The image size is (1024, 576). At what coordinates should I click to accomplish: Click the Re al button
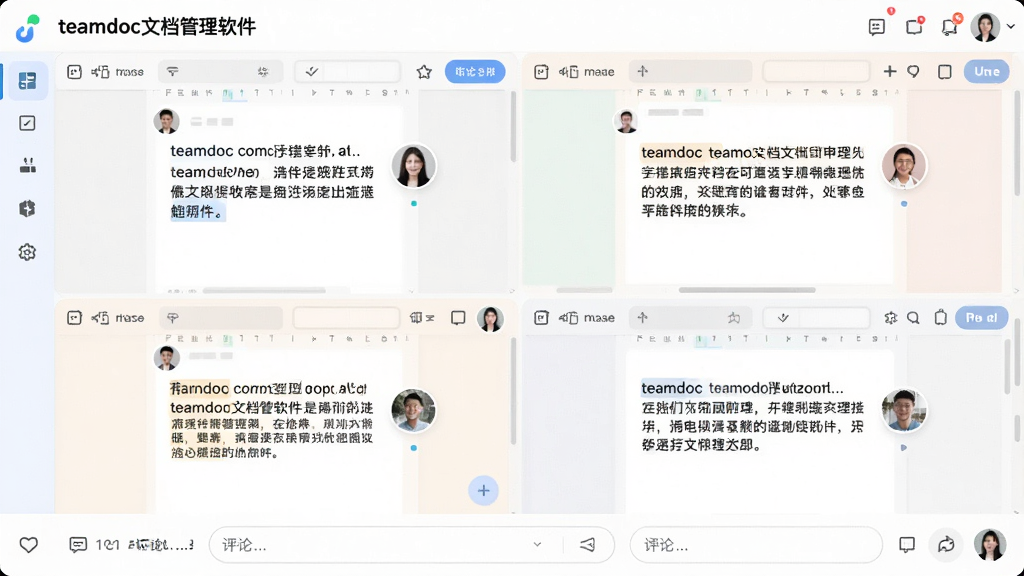[x=982, y=317]
